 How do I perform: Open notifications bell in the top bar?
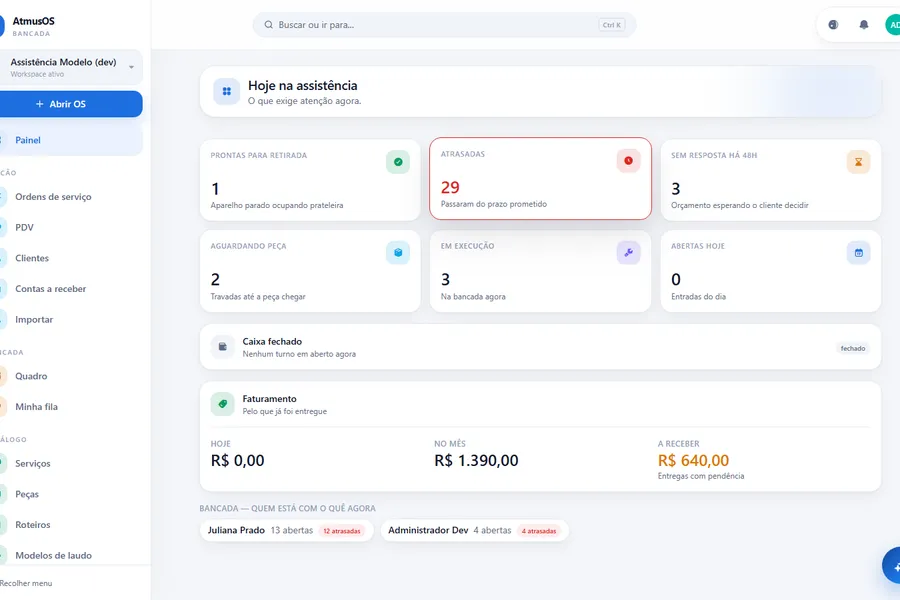864,25
